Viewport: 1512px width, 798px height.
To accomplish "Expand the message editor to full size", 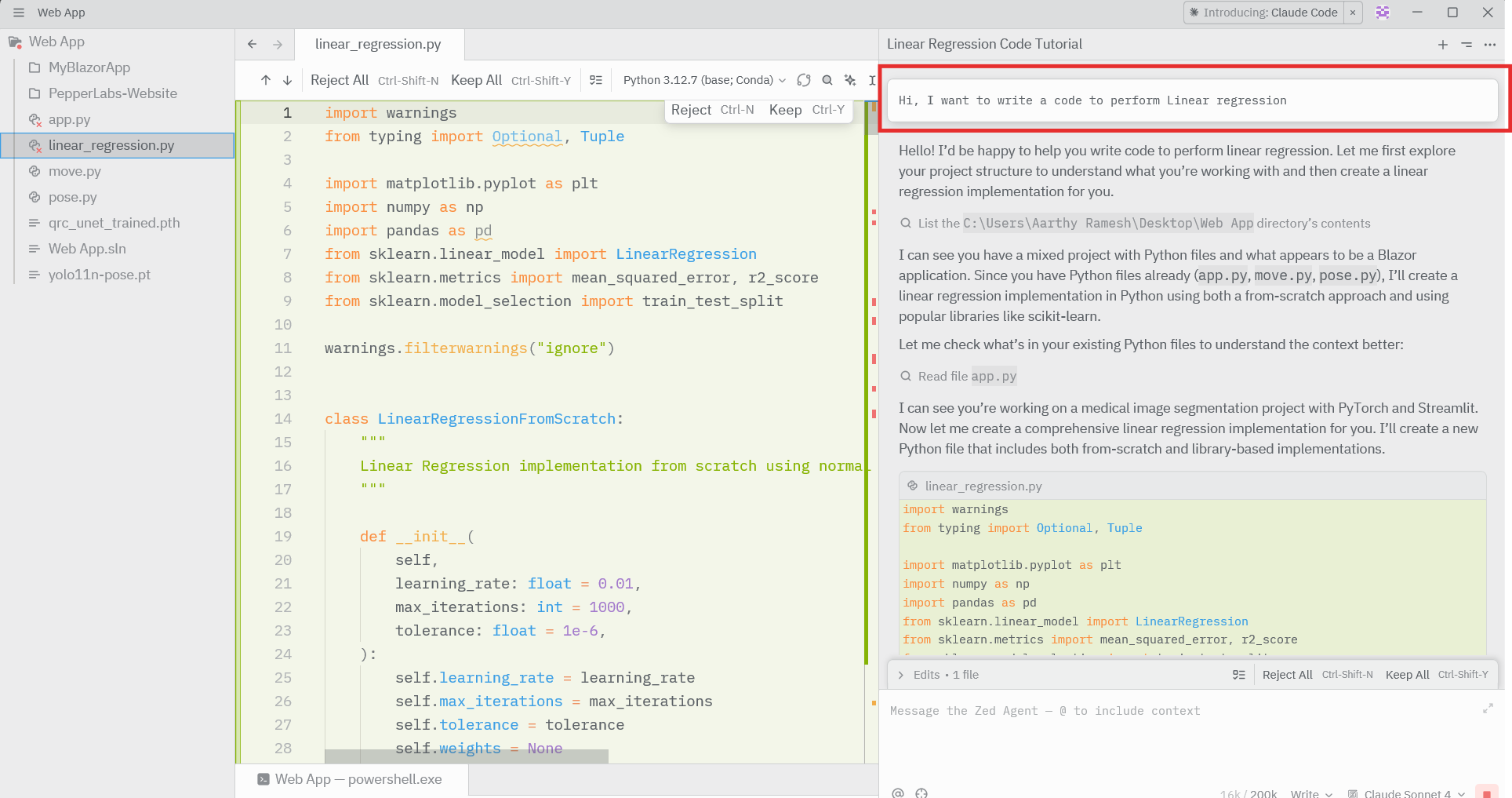I will click(x=1487, y=709).
